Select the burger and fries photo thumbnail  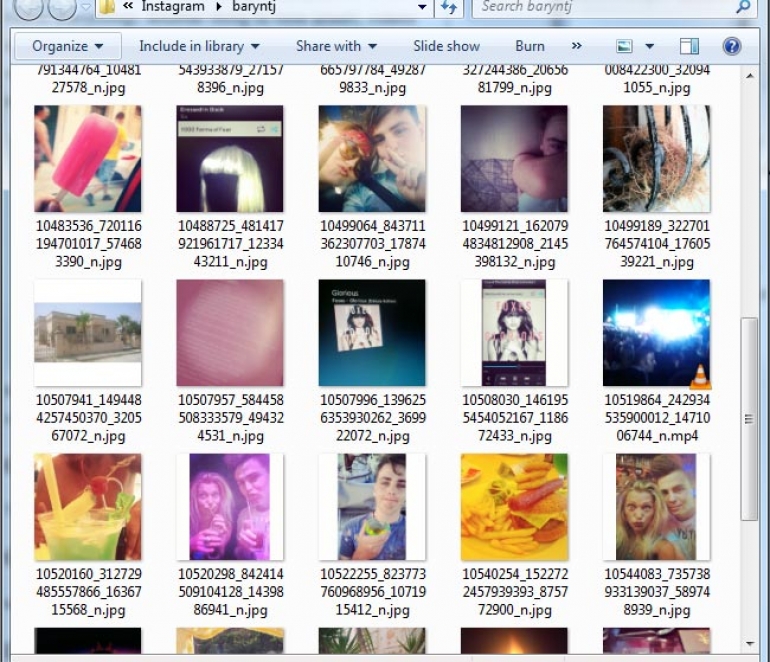click(514, 507)
